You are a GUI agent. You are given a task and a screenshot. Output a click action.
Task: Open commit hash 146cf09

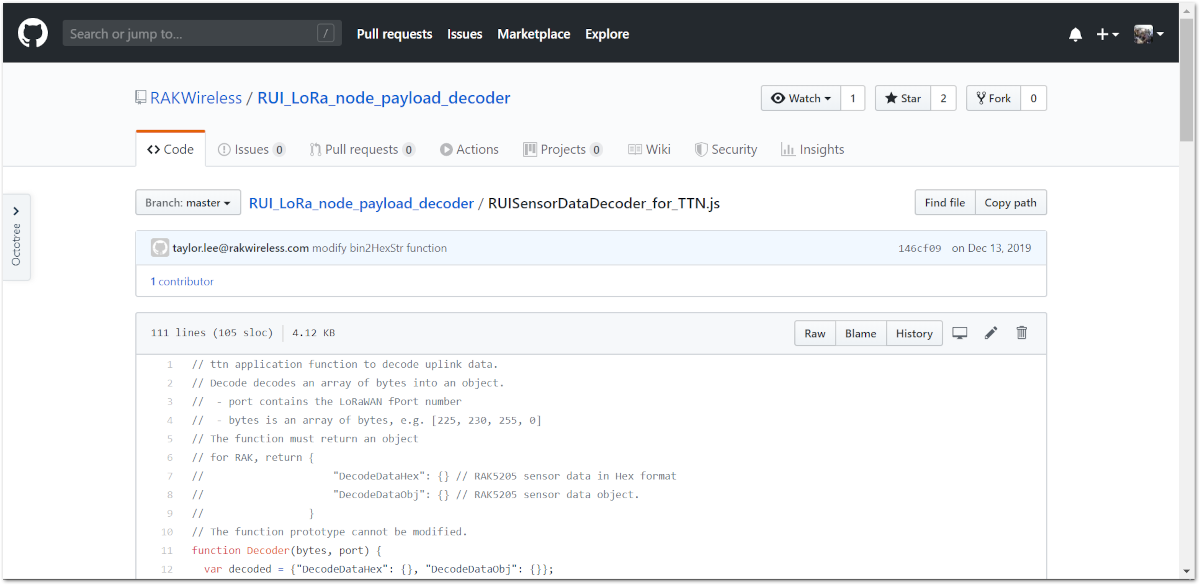tap(919, 248)
